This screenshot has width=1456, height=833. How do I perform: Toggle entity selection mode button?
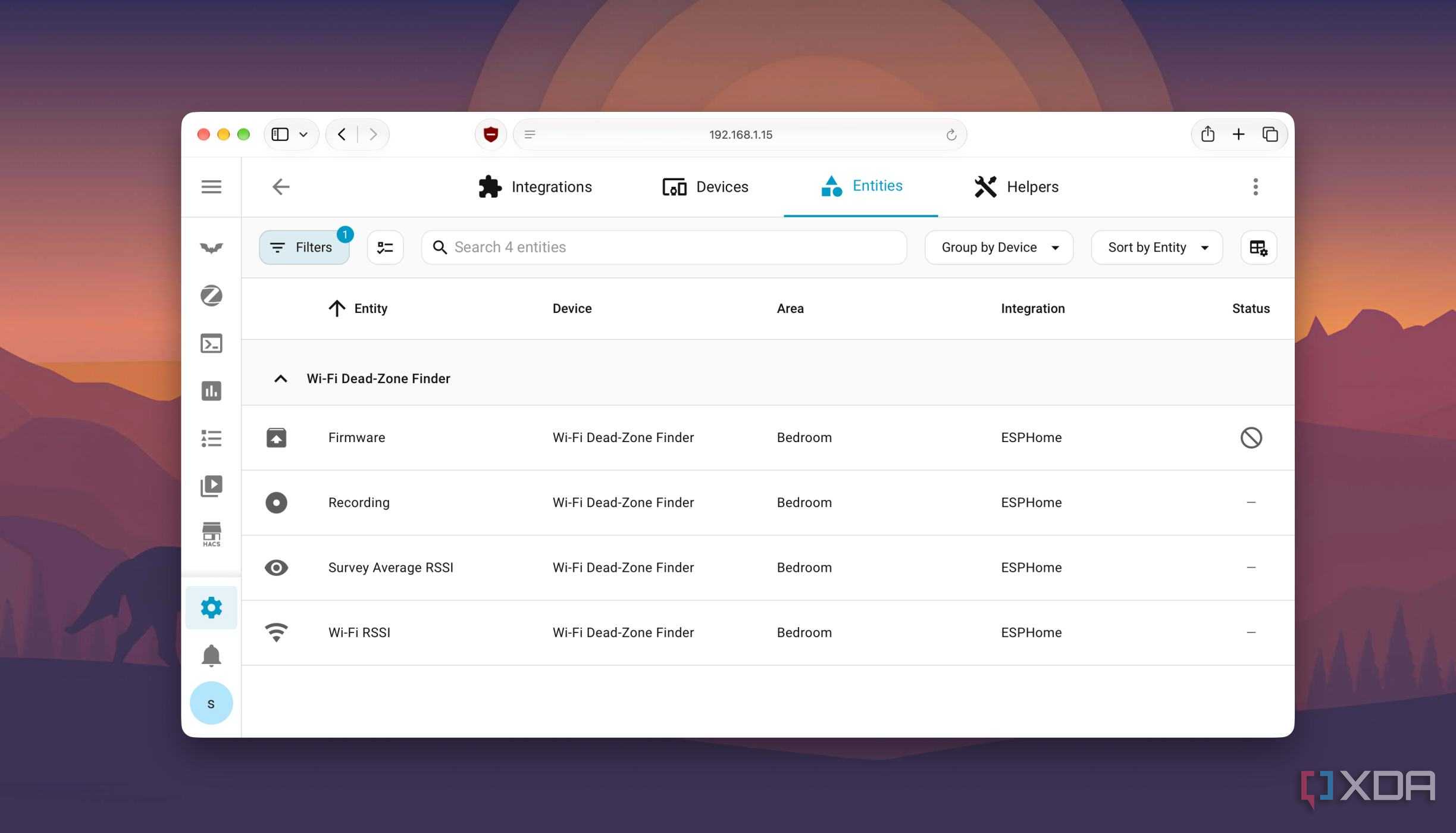pyautogui.click(x=385, y=248)
